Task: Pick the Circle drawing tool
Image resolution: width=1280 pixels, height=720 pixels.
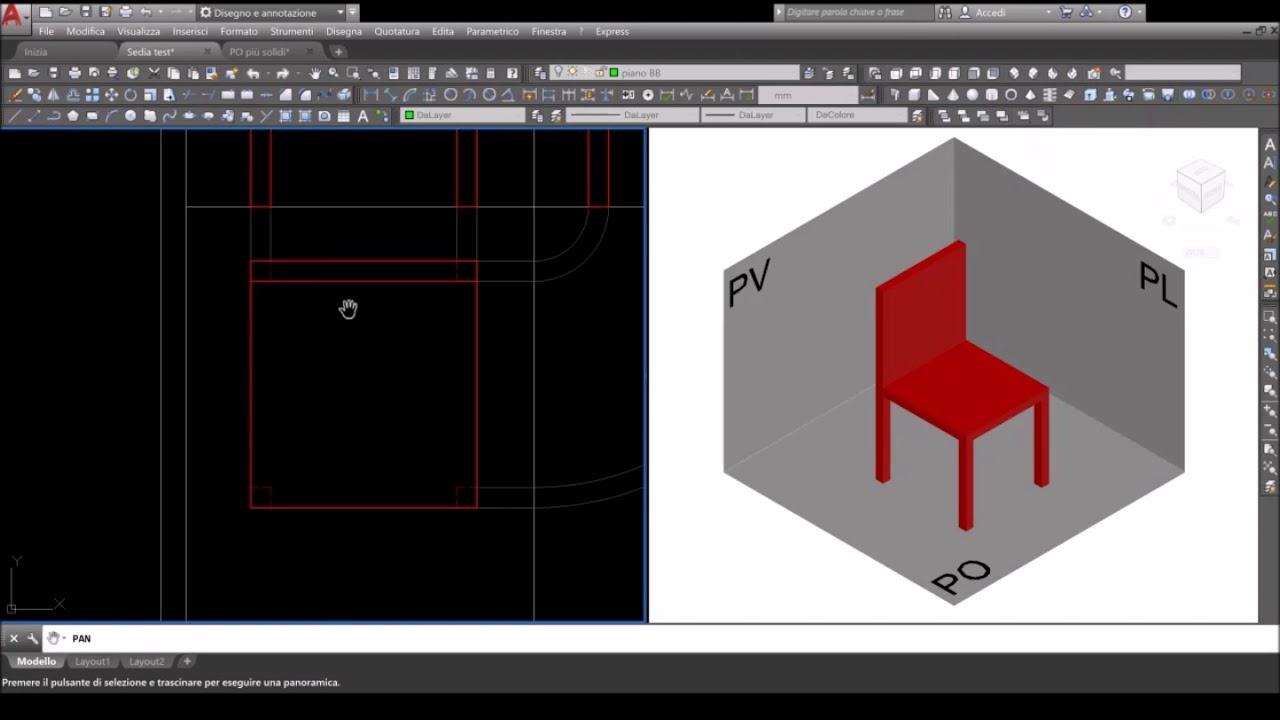Action: tap(130, 115)
